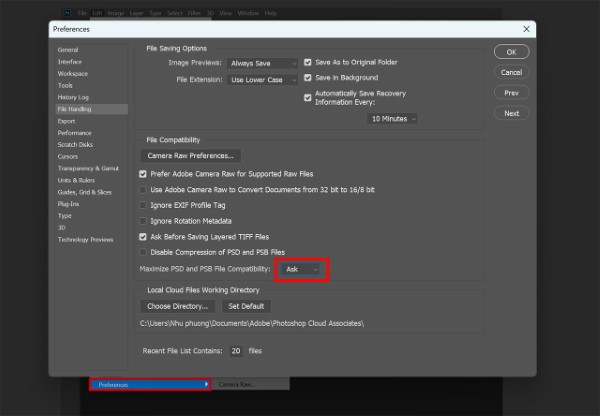Toggle Disable Compression of PSD and PSB Files
This screenshot has height=416, width=600.
[144, 252]
